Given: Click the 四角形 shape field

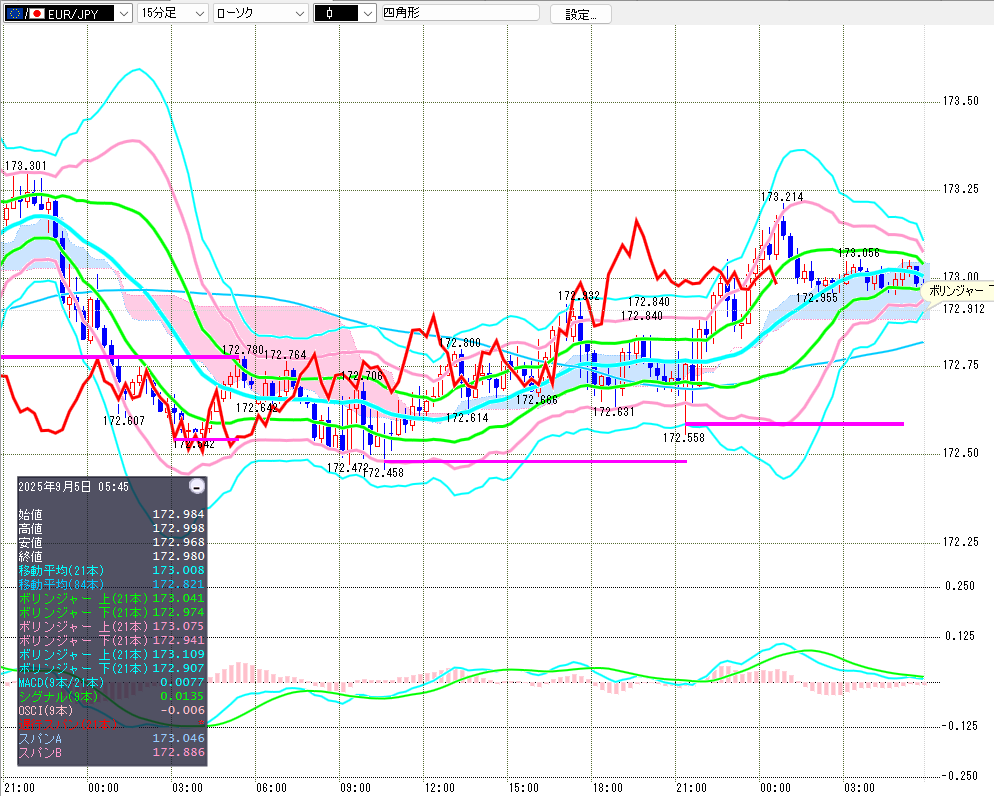Looking at the screenshot, I should tap(460, 13).
